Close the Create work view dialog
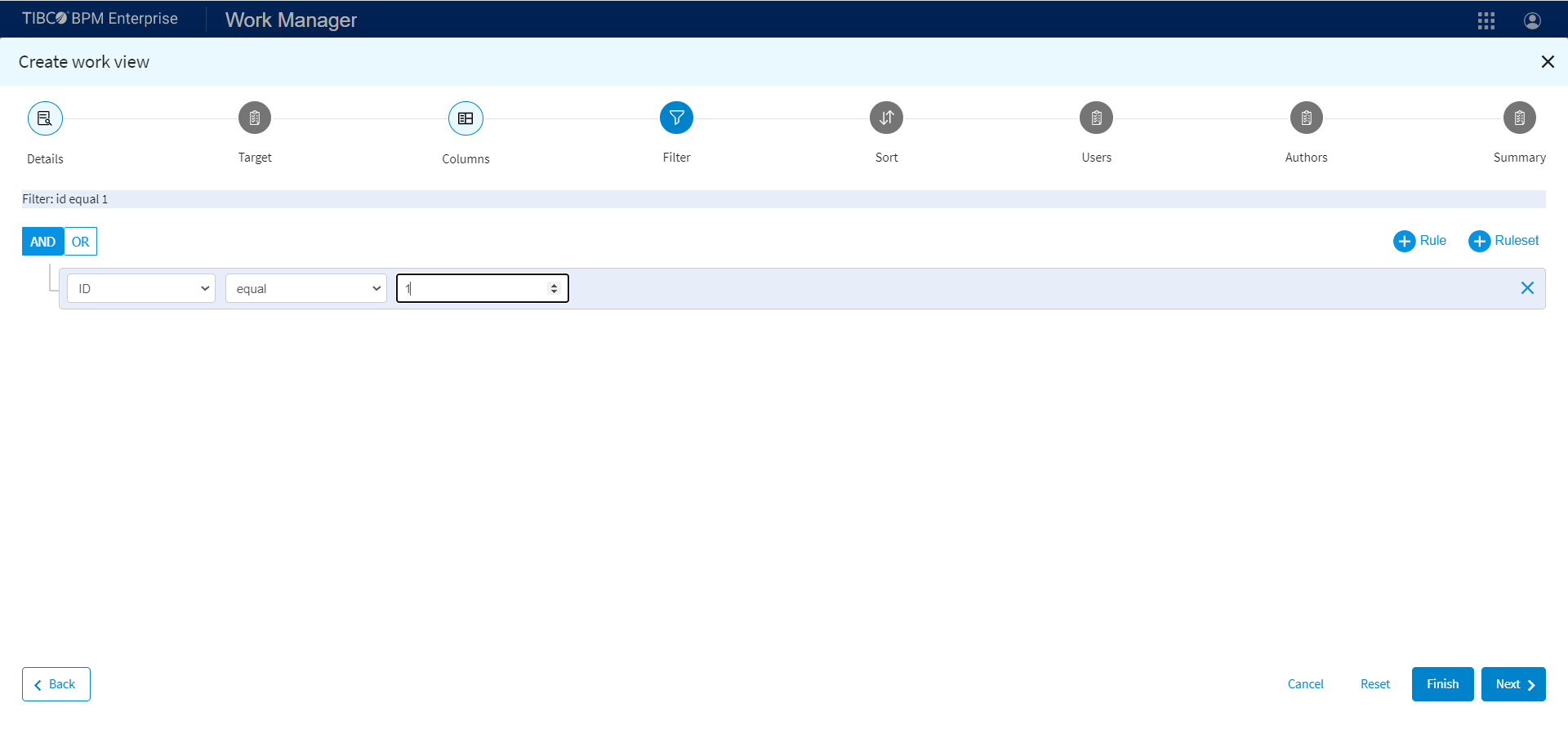 (1547, 62)
